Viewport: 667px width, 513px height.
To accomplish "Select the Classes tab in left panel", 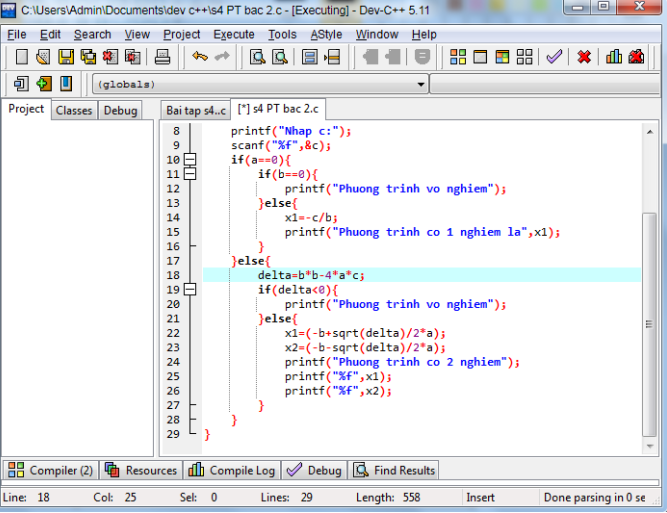I will pos(73,110).
